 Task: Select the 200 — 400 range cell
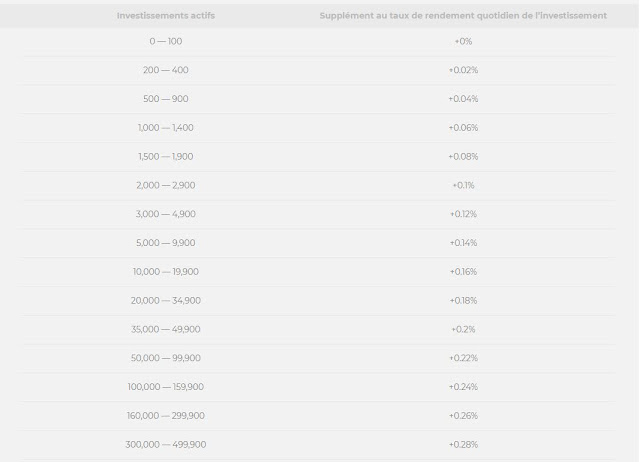coord(166,70)
